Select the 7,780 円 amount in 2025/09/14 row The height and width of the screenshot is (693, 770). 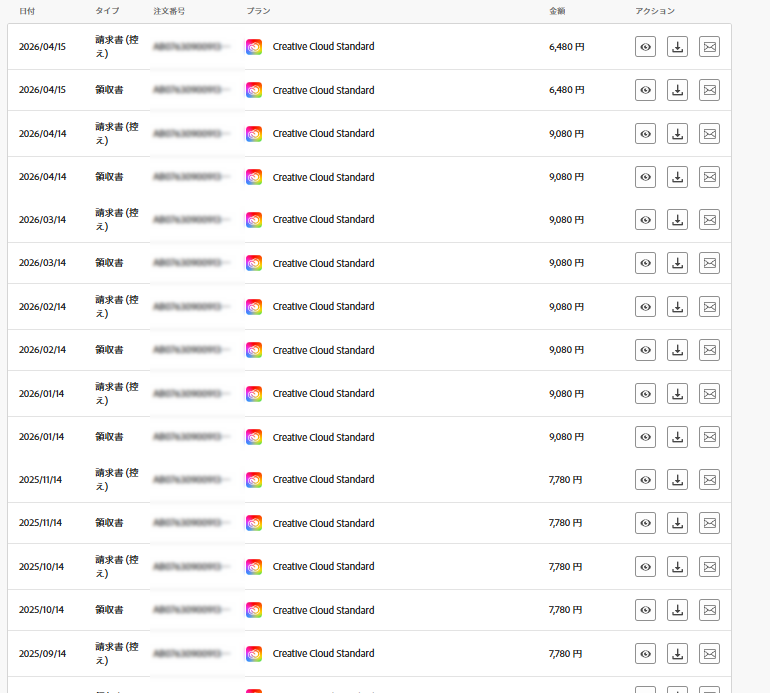[x=565, y=653]
